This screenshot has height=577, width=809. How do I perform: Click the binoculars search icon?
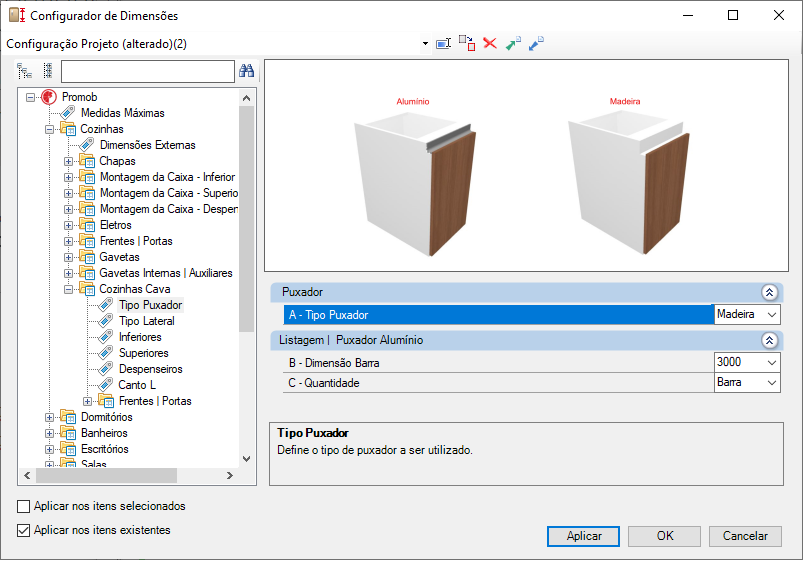(246, 71)
